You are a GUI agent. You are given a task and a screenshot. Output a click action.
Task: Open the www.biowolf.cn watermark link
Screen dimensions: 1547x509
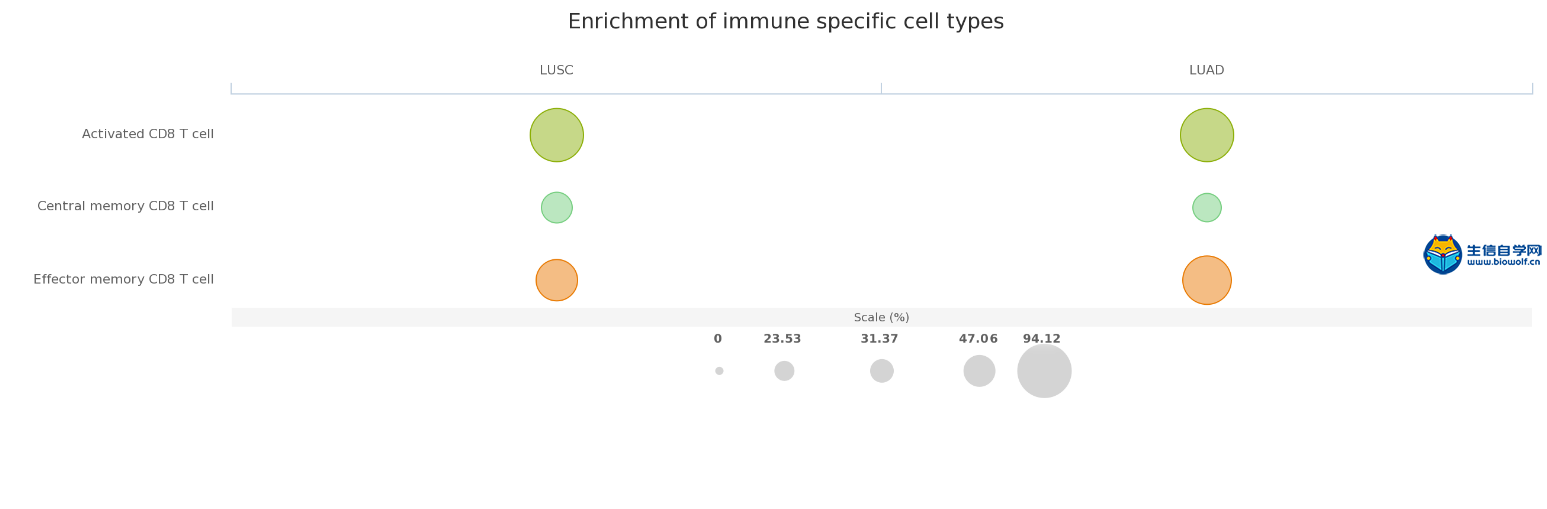tap(1504, 262)
